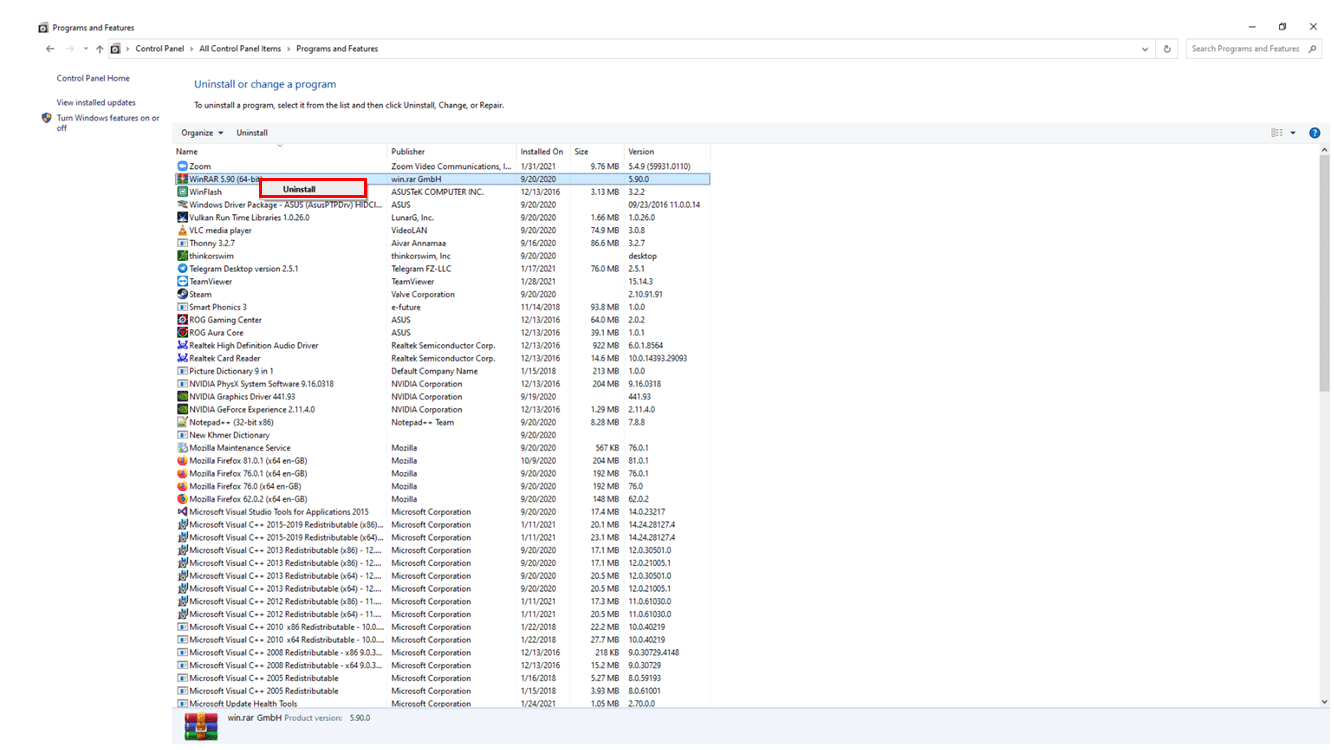Click the large WinRAR icon in the details pane

[x=201, y=727]
